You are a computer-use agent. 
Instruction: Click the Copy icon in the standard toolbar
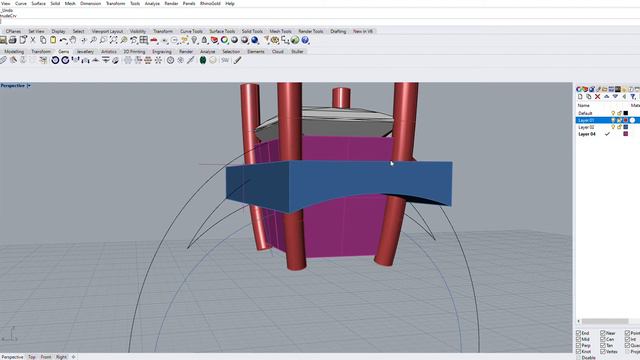click(43, 40)
